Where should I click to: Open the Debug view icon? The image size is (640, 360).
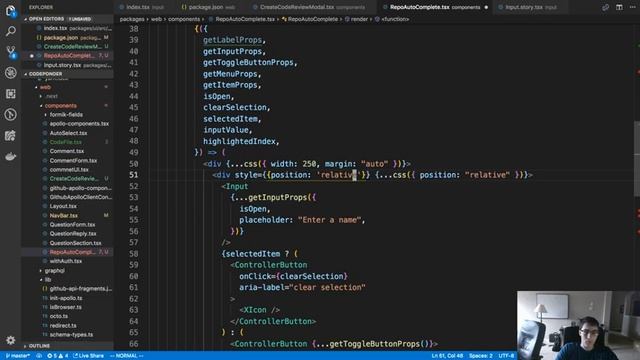tap(11, 73)
